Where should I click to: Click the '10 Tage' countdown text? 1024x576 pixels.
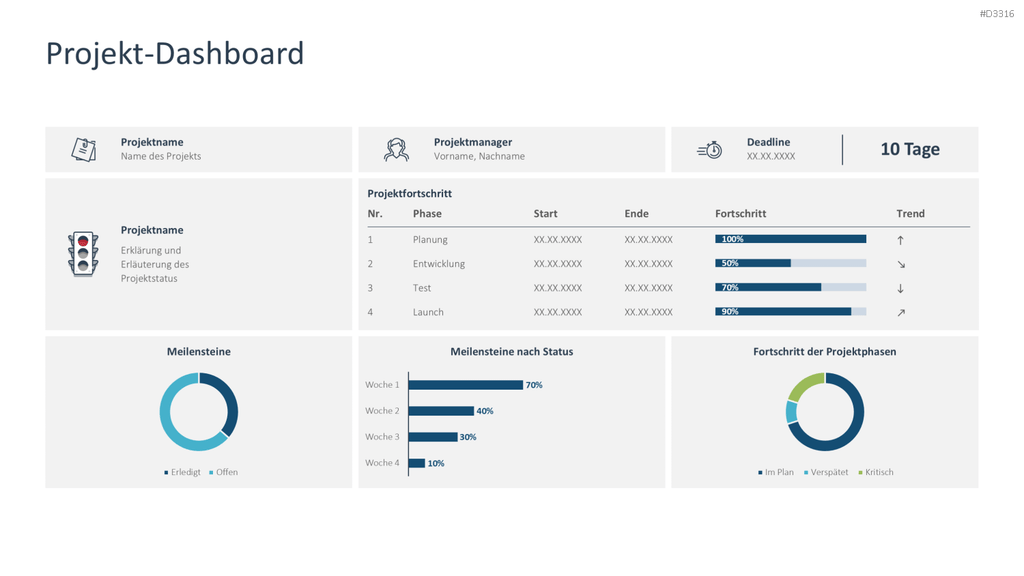(x=910, y=149)
